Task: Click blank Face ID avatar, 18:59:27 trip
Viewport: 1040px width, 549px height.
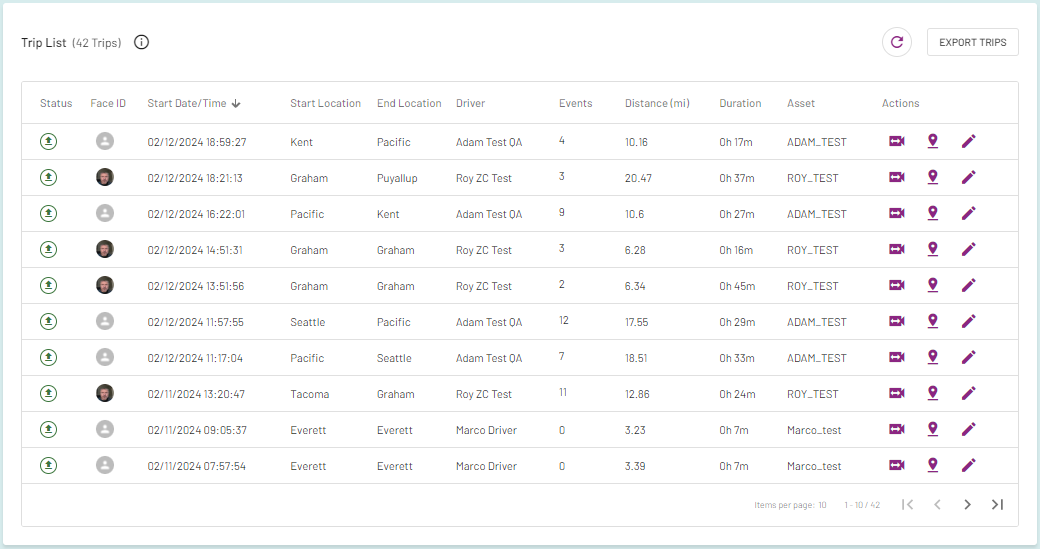Action: coord(105,141)
